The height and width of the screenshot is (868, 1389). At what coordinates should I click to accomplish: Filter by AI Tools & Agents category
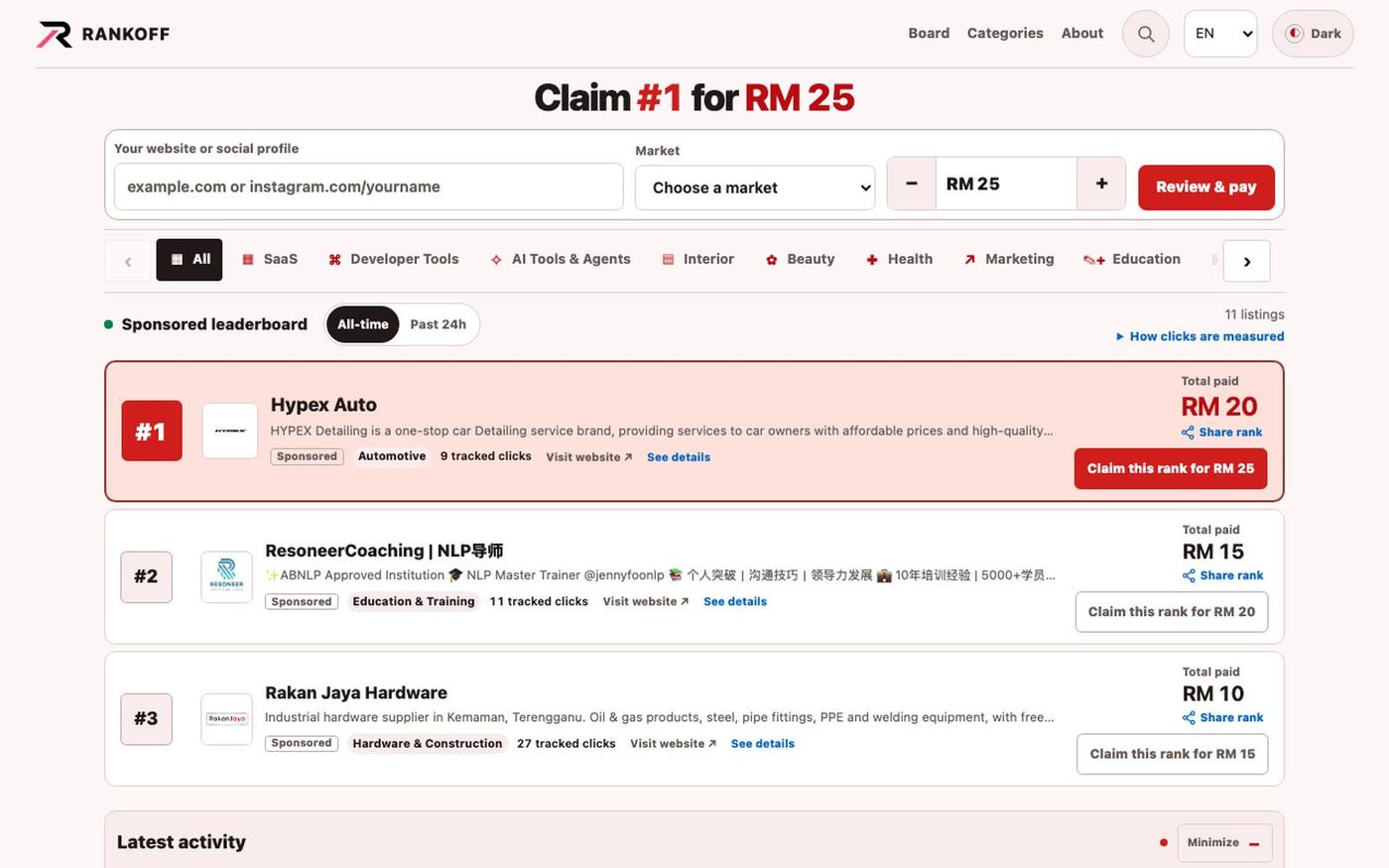[561, 259]
